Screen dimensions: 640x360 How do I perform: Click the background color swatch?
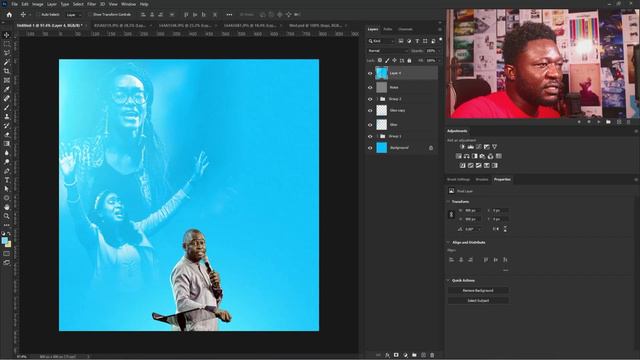coord(9,244)
